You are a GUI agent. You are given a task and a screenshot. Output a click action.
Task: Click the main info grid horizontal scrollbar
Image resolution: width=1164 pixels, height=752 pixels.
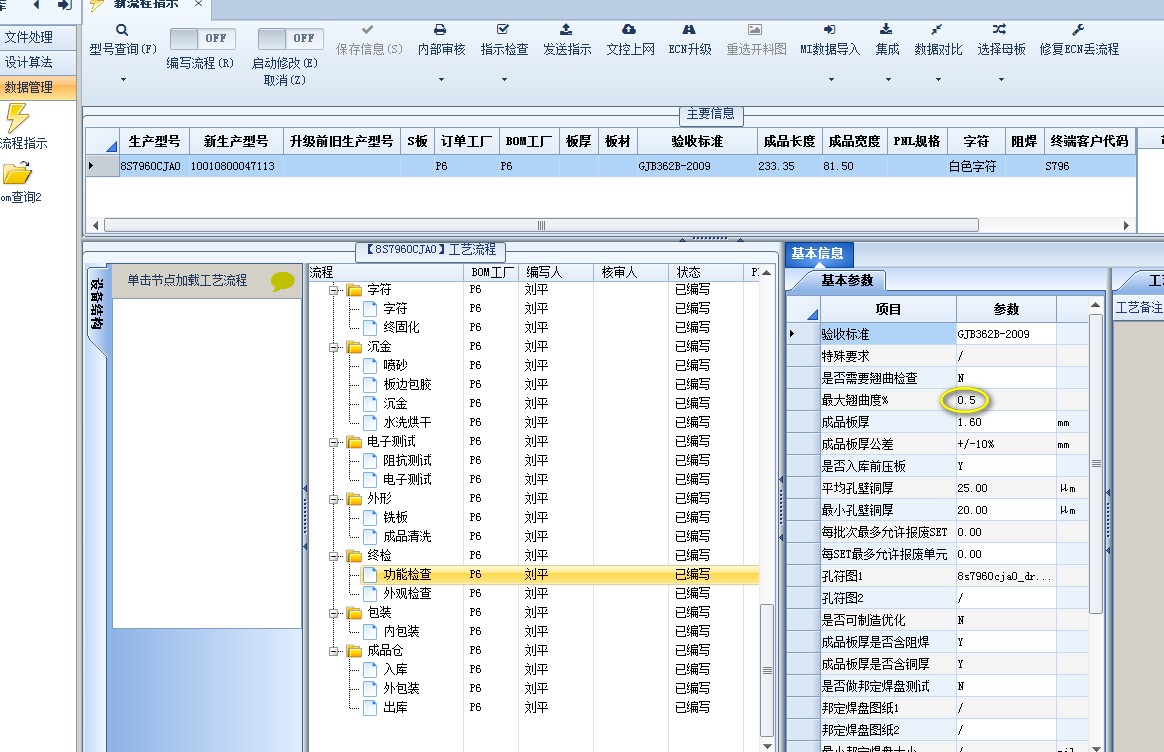(x=541, y=225)
